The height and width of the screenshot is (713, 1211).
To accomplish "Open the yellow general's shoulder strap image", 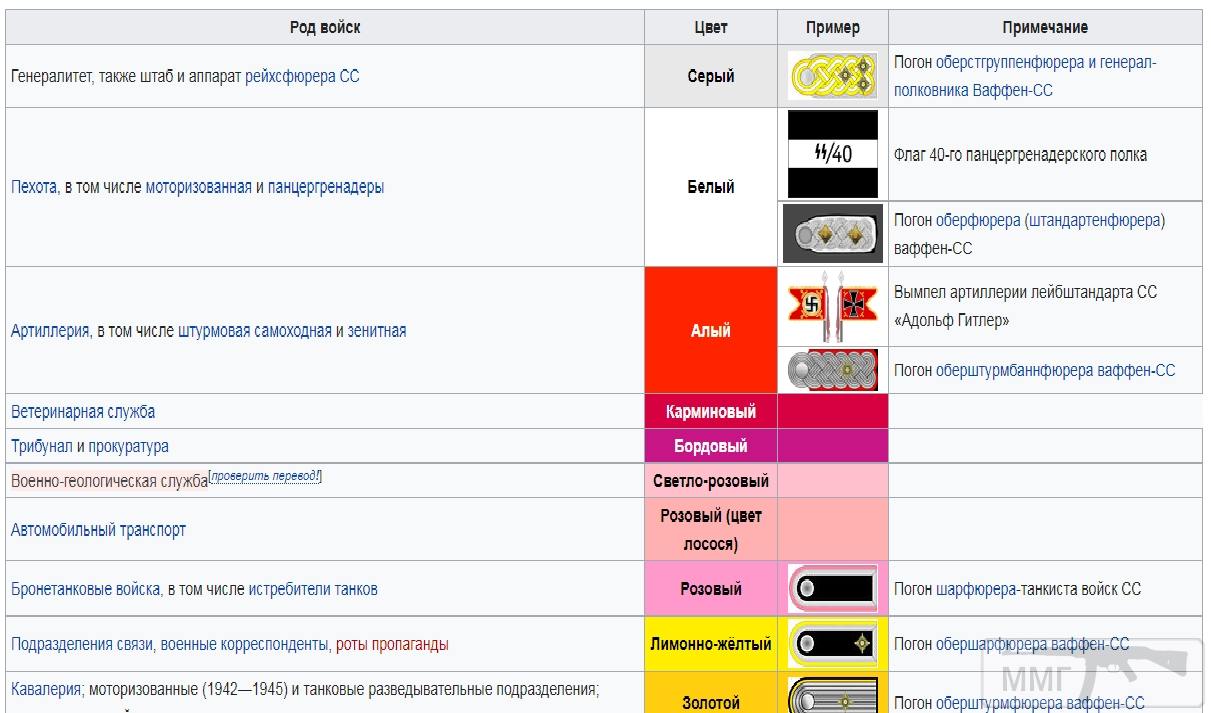I will [832, 76].
